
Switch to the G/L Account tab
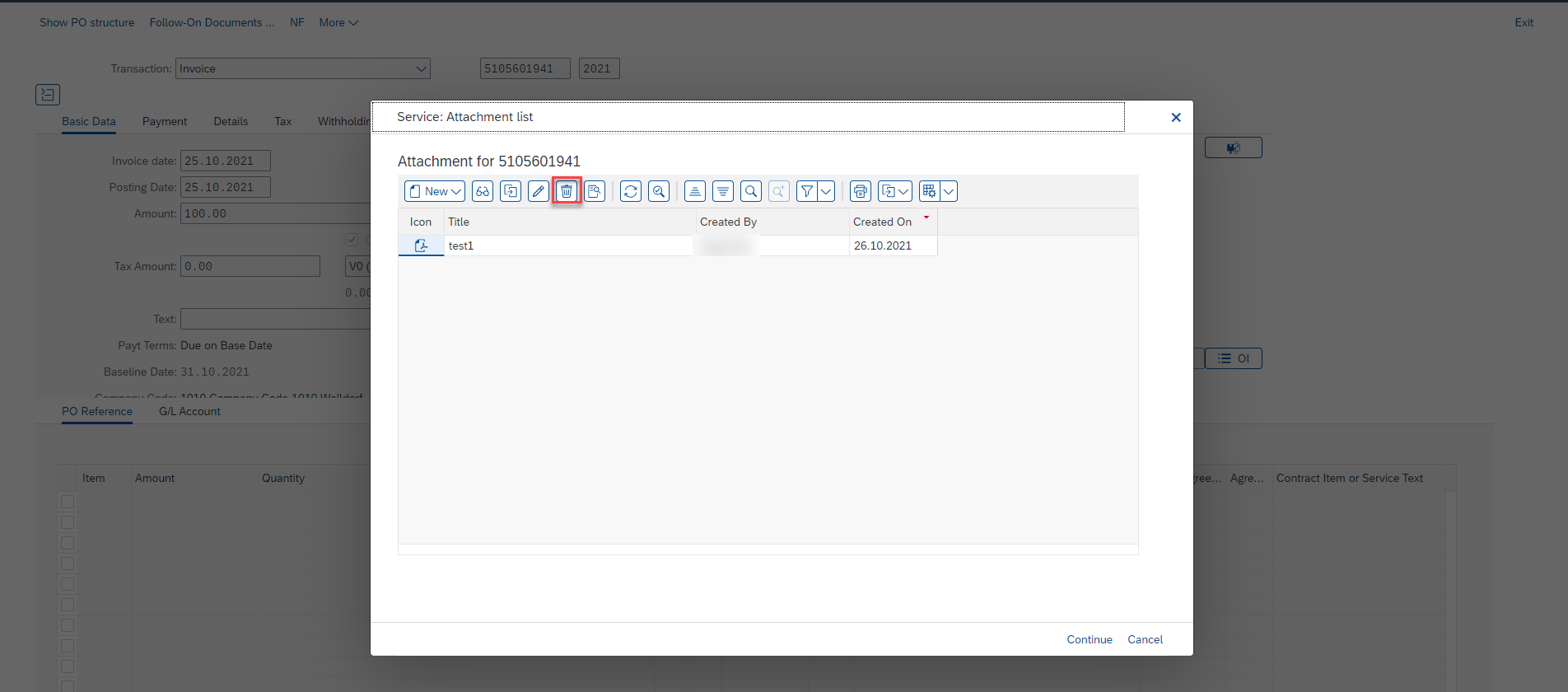click(189, 411)
